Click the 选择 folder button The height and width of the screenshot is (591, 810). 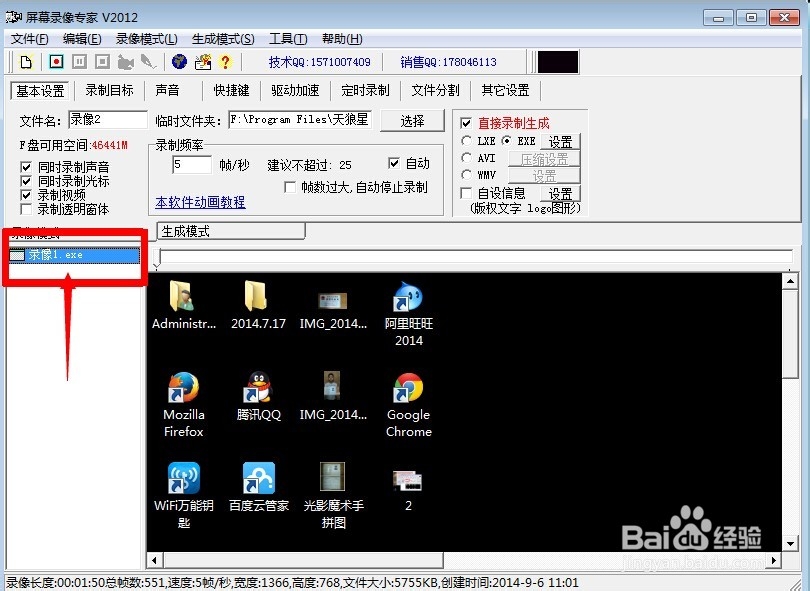[412, 121]
